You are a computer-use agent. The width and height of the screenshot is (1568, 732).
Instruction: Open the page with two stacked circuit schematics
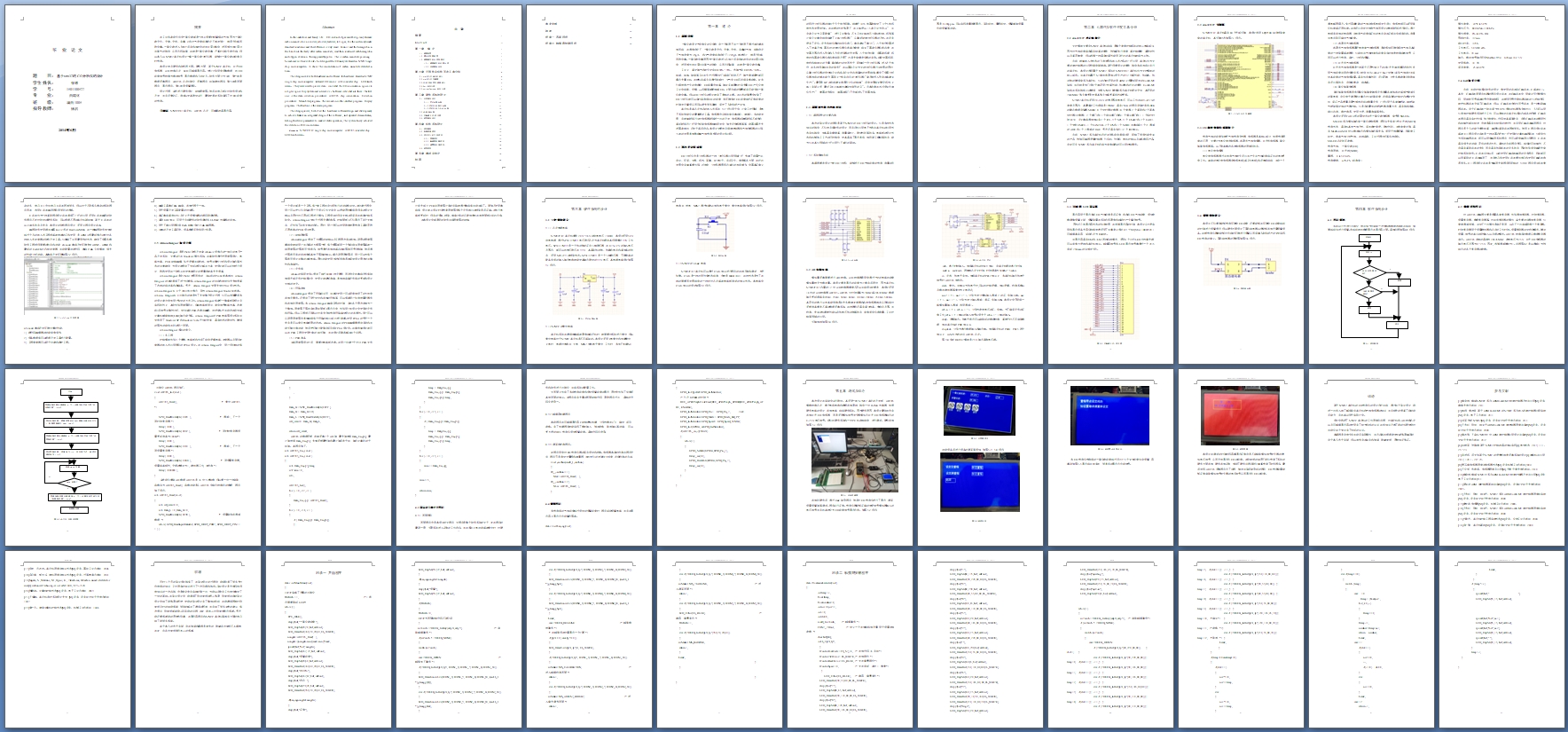pos(980,276)
